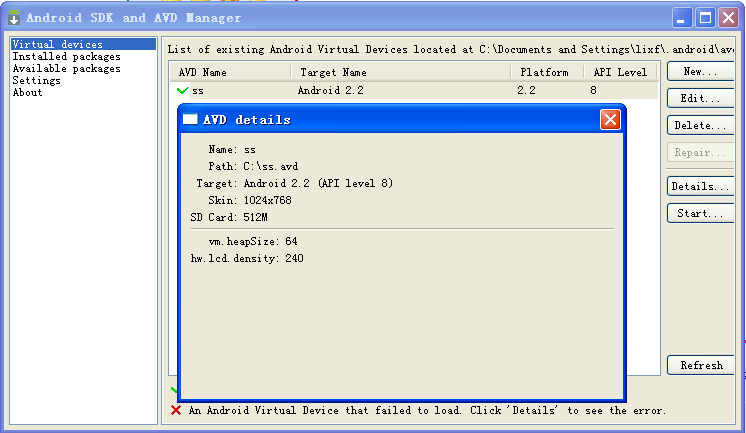This screenshot has width=746, height=433.
Task: Click green checkmark icon beside ss AVD
Action: tap(182, 90)
